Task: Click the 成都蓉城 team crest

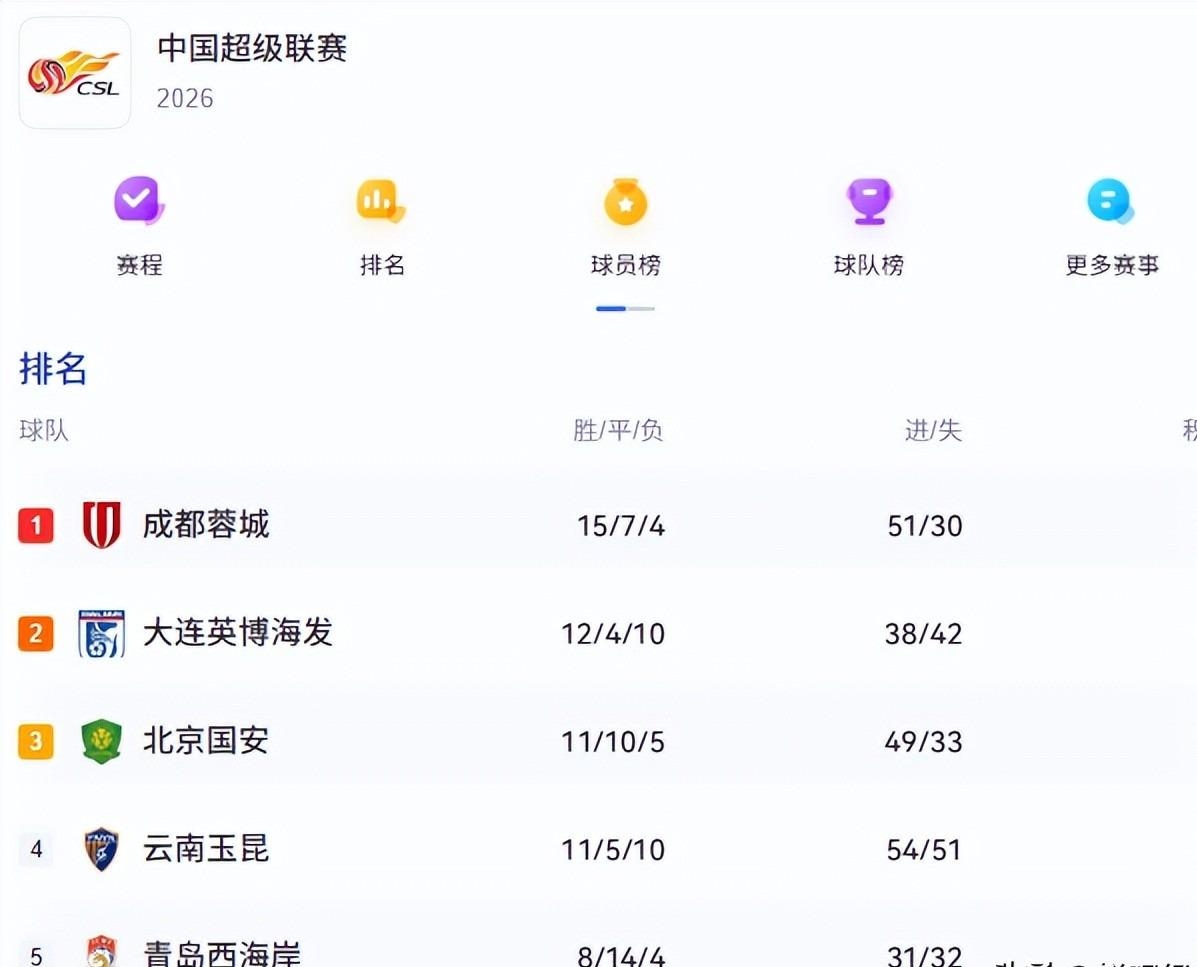Action: [102, 525]
